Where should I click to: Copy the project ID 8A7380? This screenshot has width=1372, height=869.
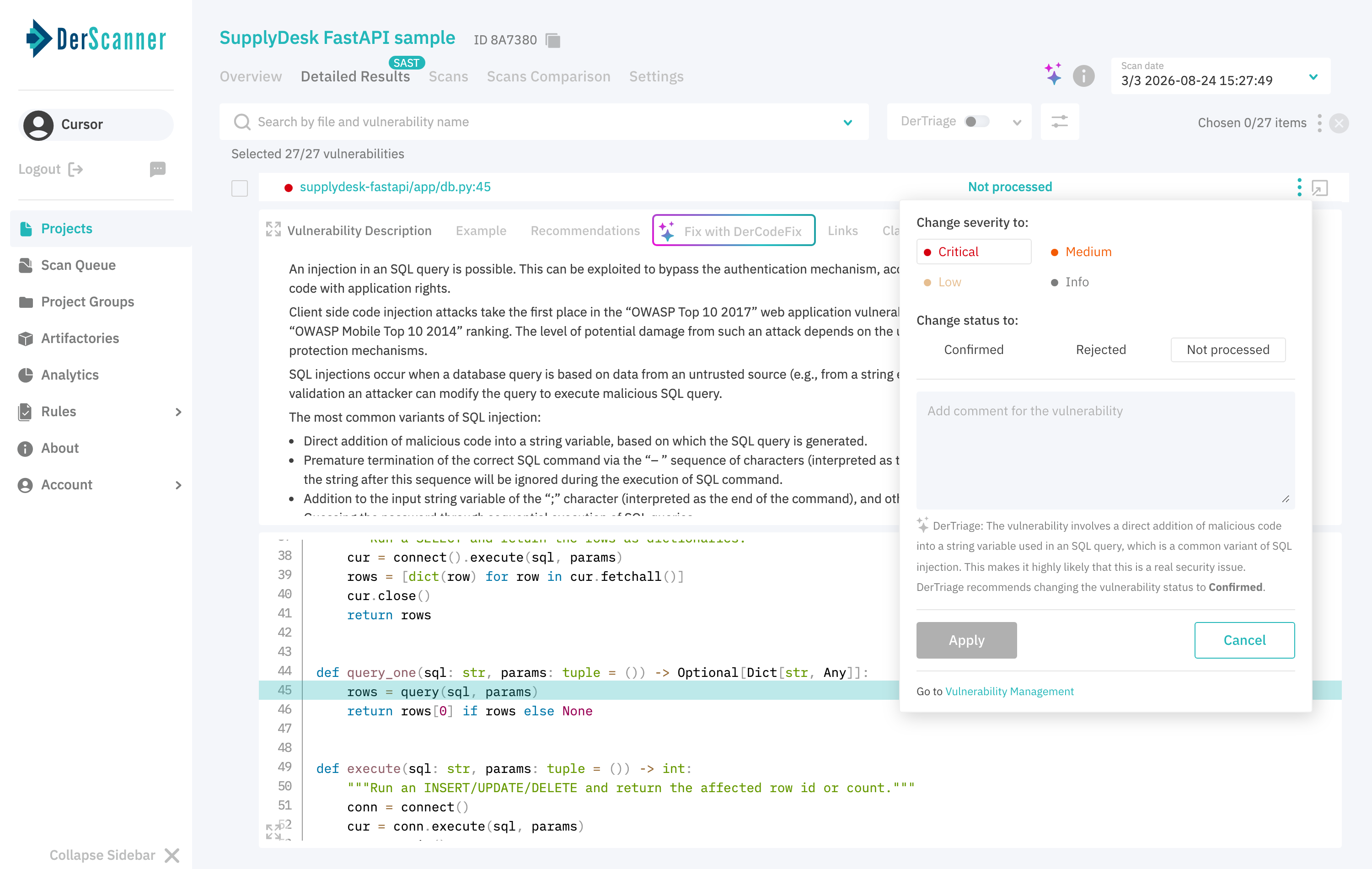(552, 40)
